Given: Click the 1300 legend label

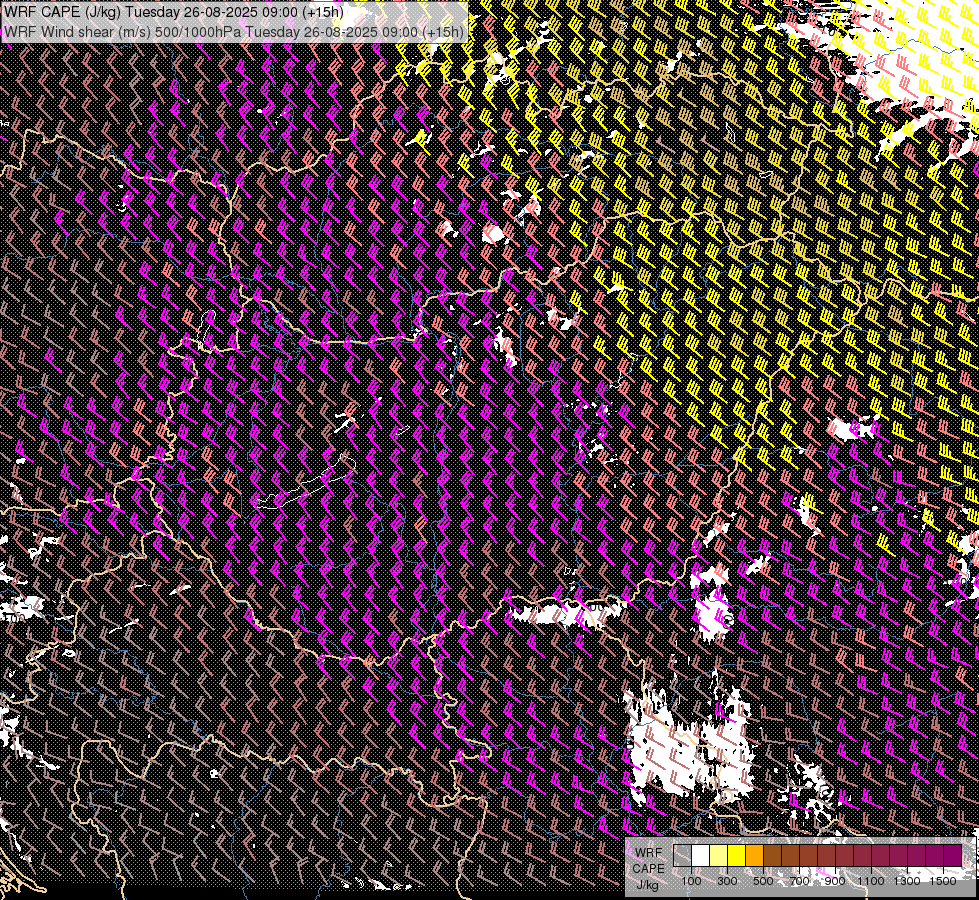Looking at the screenshot, I should coord(907,881).
